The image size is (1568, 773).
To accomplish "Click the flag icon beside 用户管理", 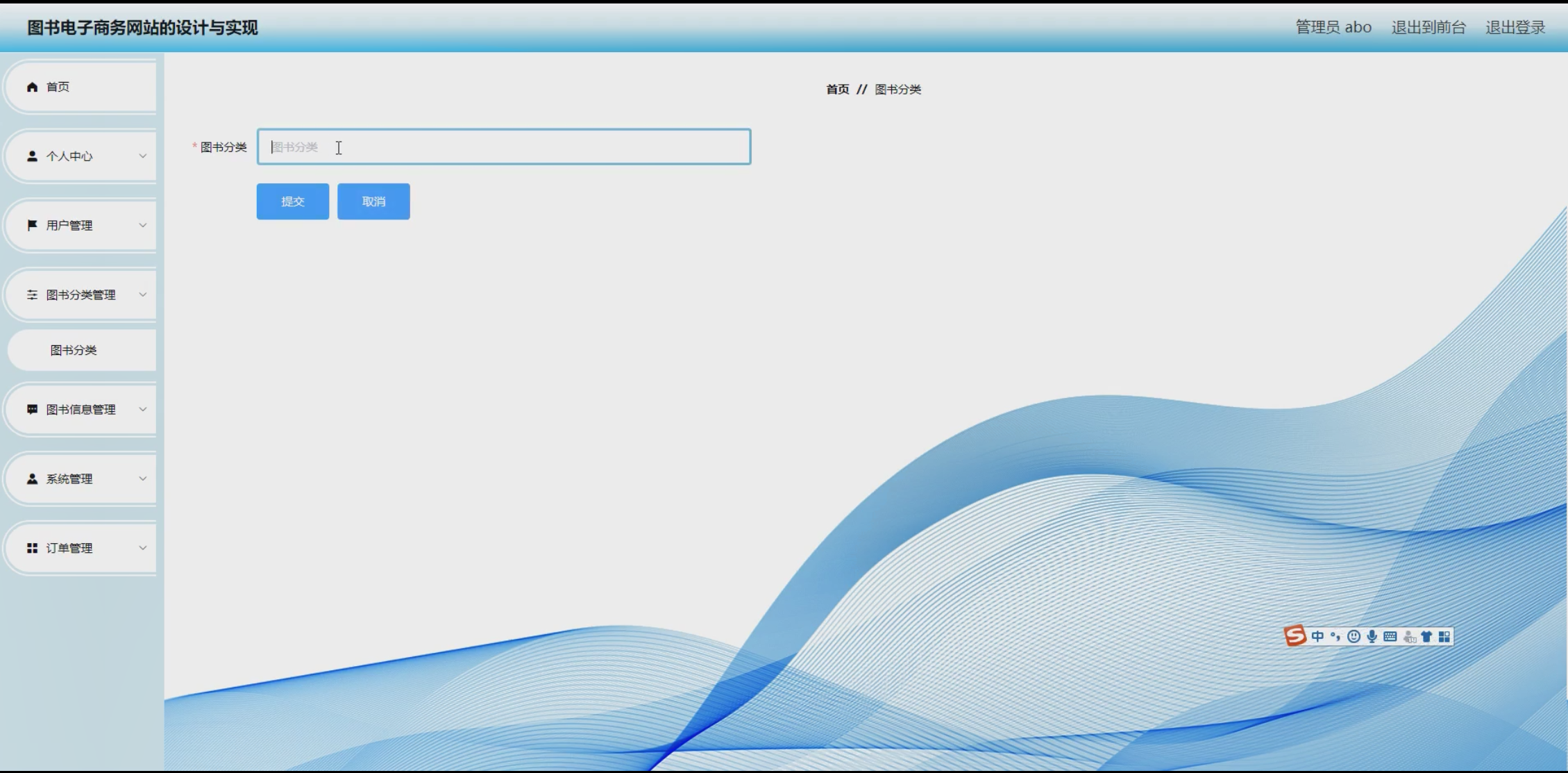I will [x=32, y=225].
